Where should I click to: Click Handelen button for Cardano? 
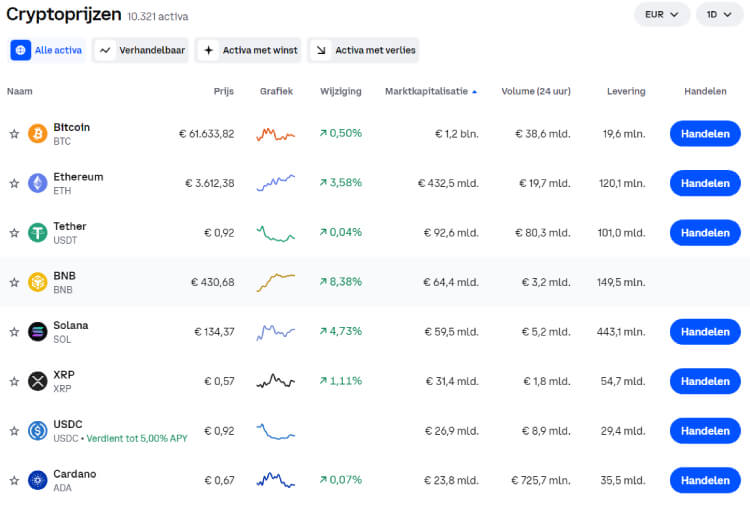point(705,480)
